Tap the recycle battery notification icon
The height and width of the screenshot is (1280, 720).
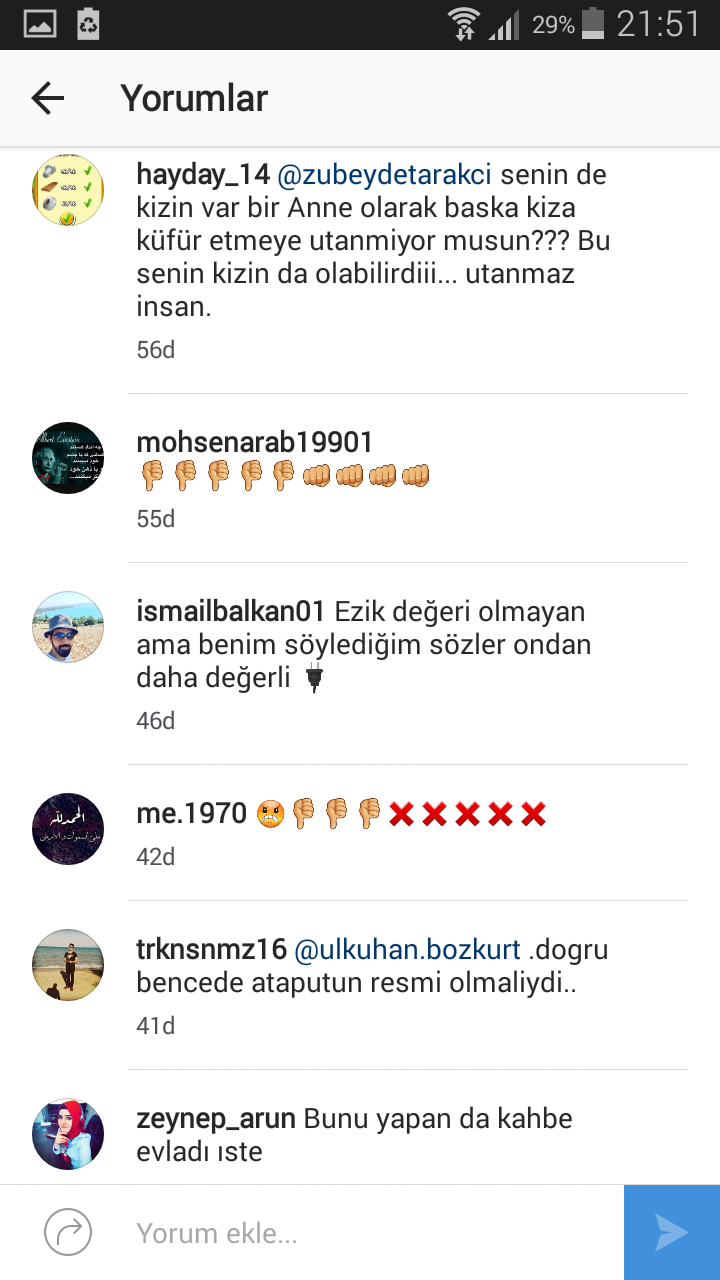click(x=88, y=24)
